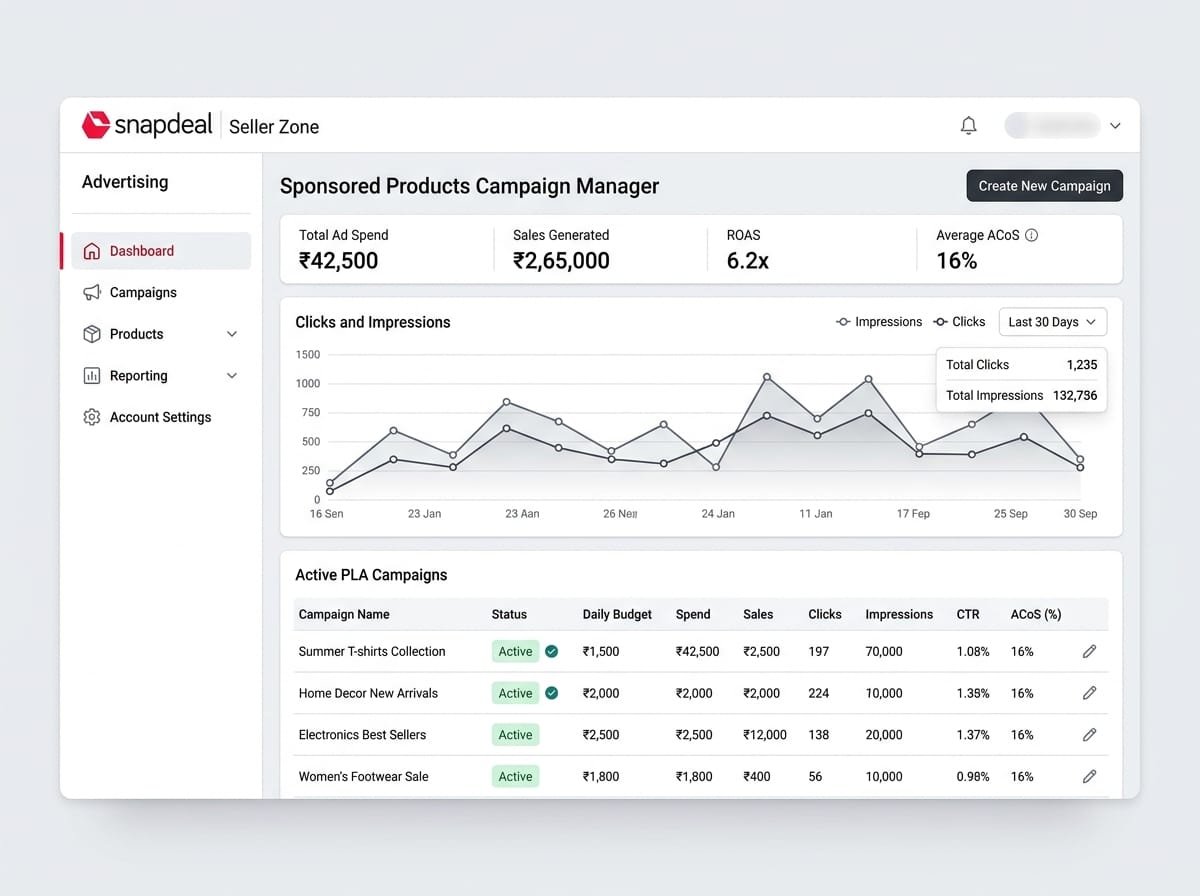Open Electronics Best Sellers campaign name
Screen dimensions: 1200x896
[x=362, y=735]
